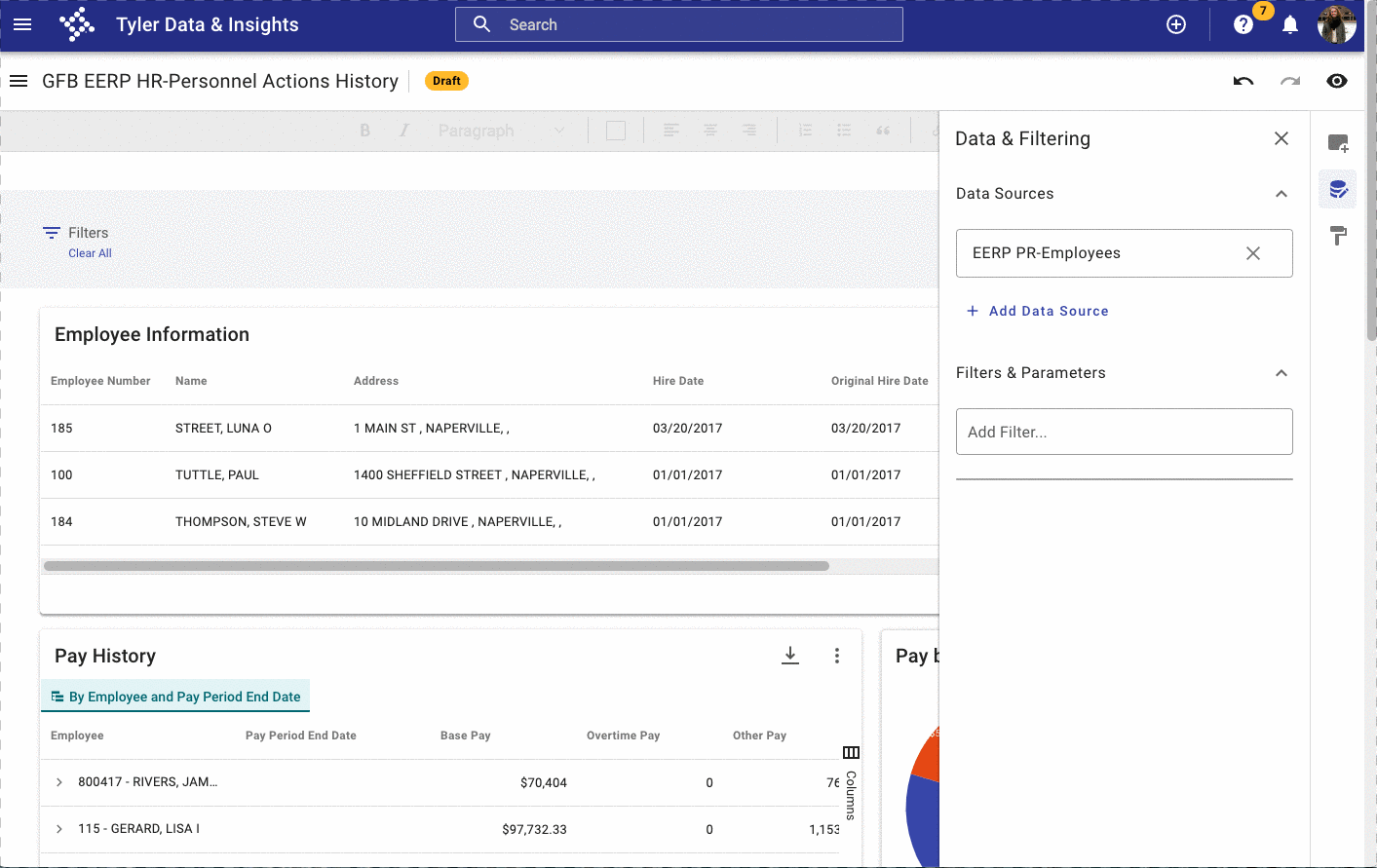Collapse the Filters & Parameters section
The height and width of the screenshot is (868, 1377).
pos(1281,373)
